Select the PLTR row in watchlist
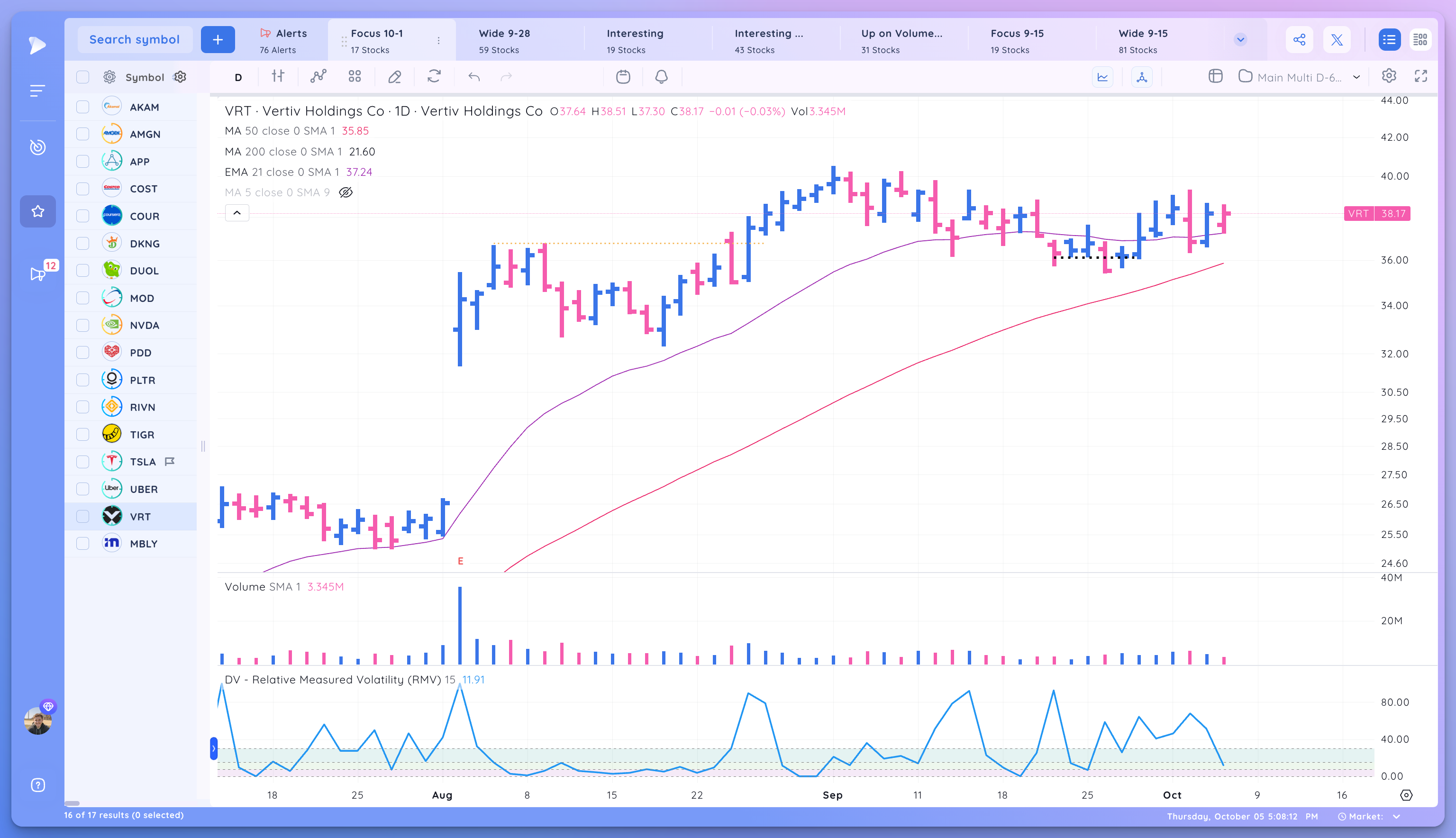This screenshot has width=1456, height=838. [x=131, y=380]
